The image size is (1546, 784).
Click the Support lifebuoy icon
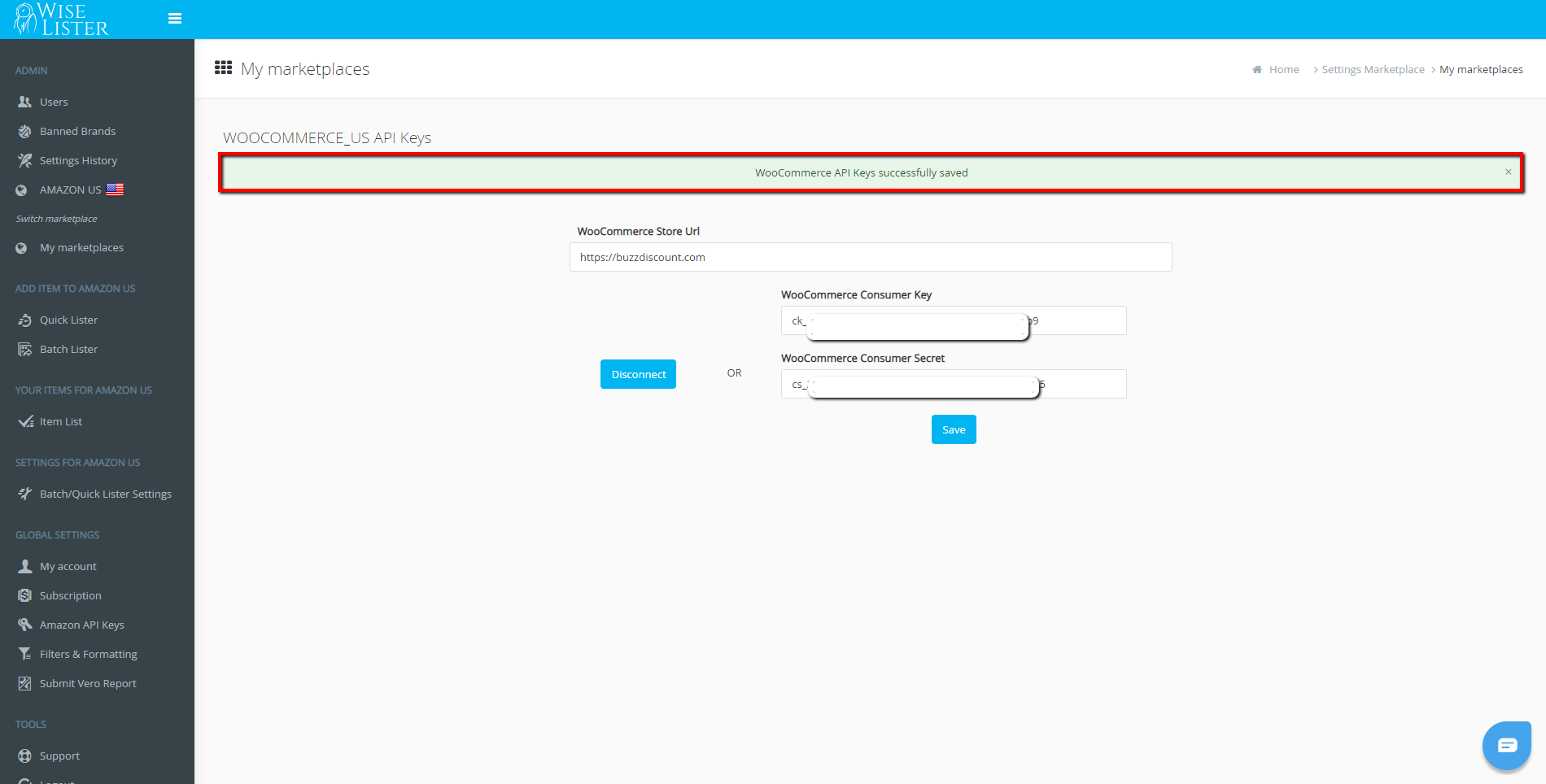(24, 756)
